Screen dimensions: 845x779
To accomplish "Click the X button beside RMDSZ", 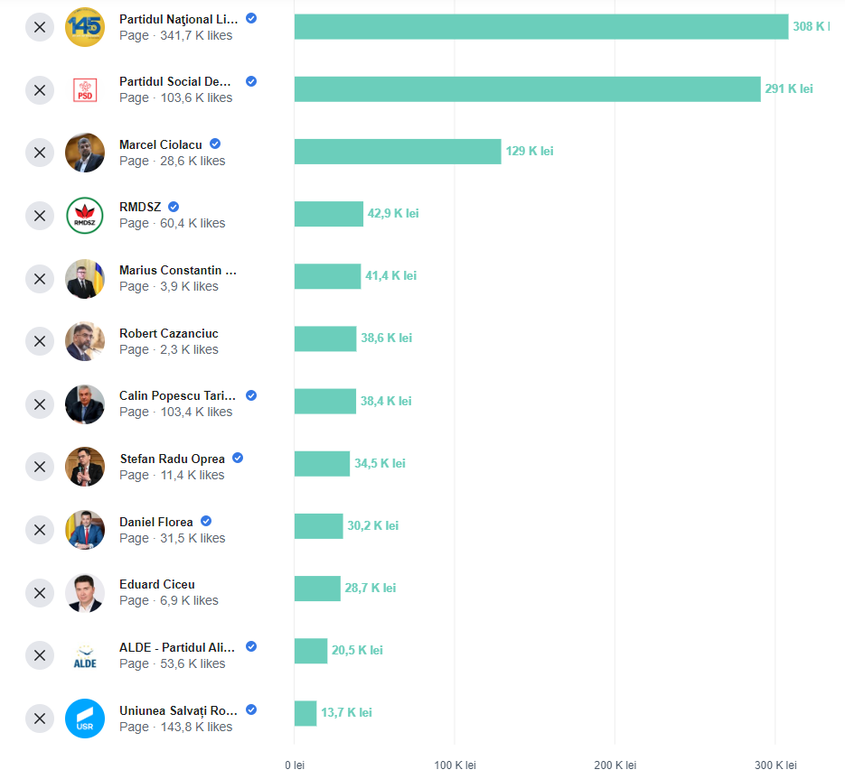I will coord(39,216).
